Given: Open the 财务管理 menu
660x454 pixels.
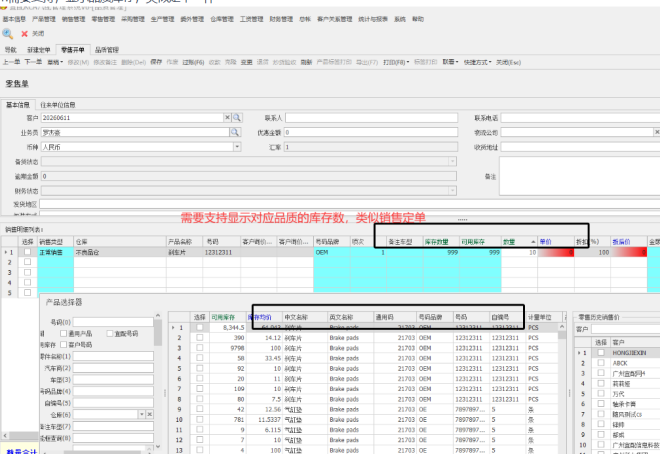Looking at the screenshot, I should click(281, 19).
